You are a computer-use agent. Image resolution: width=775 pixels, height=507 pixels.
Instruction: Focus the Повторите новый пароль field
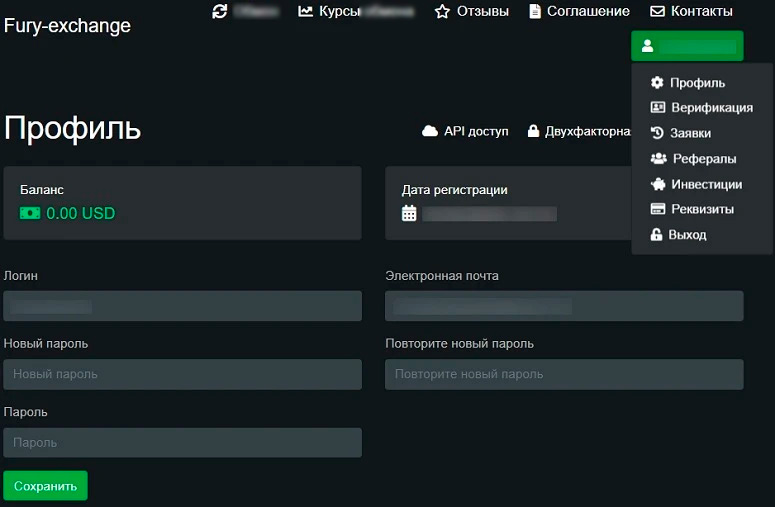point(564,374)
